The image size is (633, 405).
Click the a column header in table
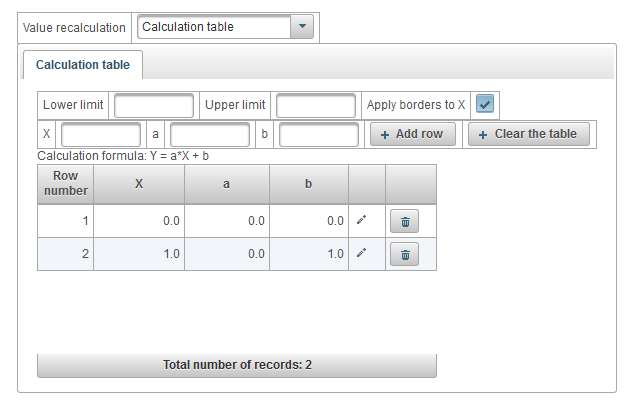click(227, 184)
